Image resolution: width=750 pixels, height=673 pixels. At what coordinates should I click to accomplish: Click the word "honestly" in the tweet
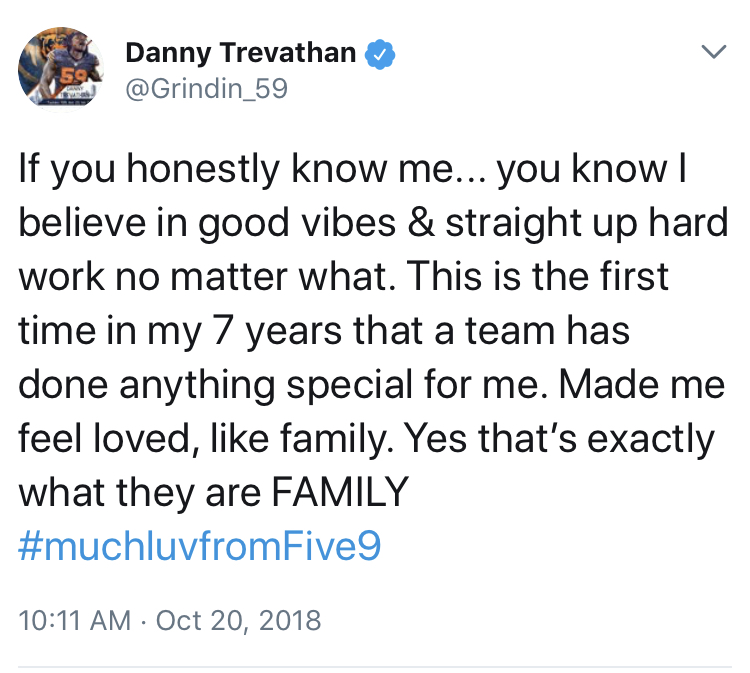point(203,170)
